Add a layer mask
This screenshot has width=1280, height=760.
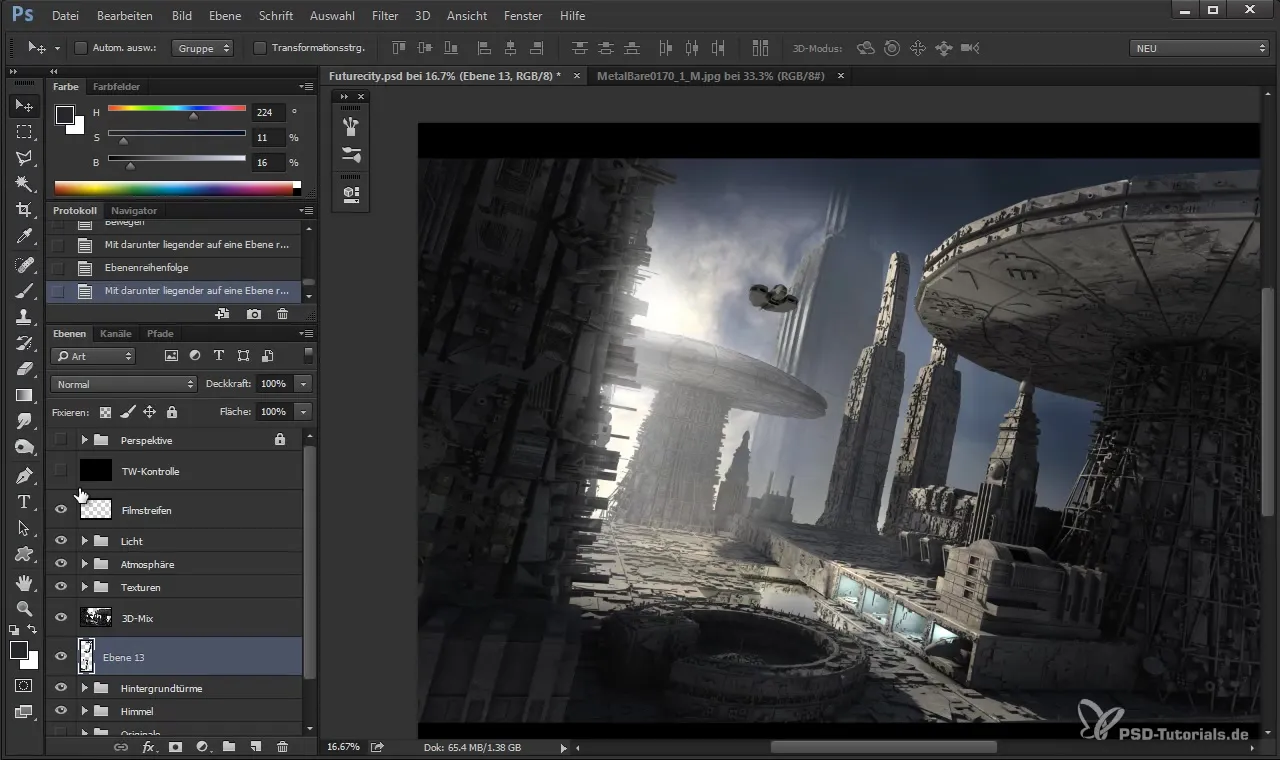click(x=175, y=747)
